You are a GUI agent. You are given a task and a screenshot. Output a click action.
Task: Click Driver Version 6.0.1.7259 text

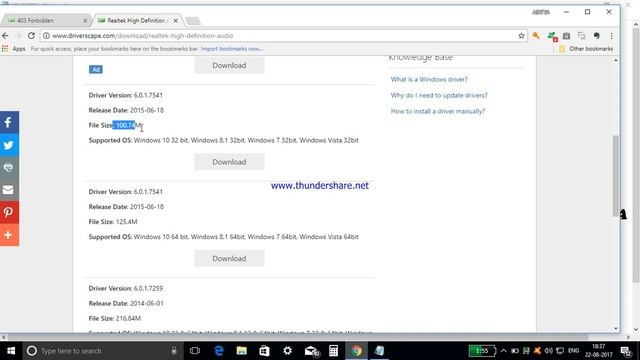coord(126,288)
